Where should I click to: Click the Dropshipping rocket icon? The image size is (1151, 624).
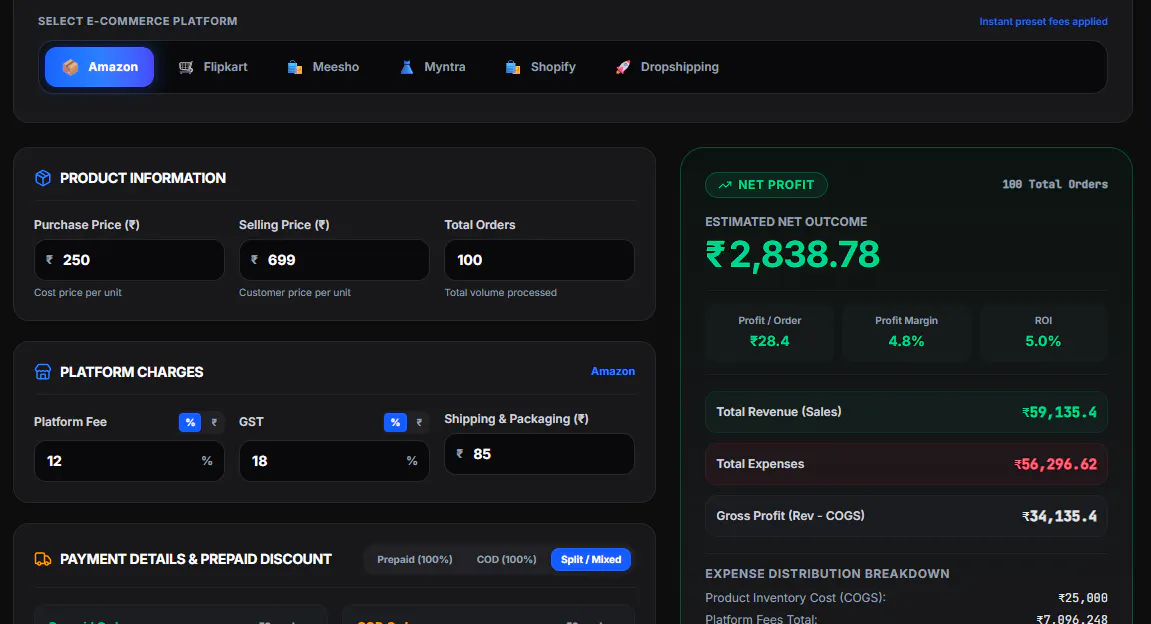point(622,67)
